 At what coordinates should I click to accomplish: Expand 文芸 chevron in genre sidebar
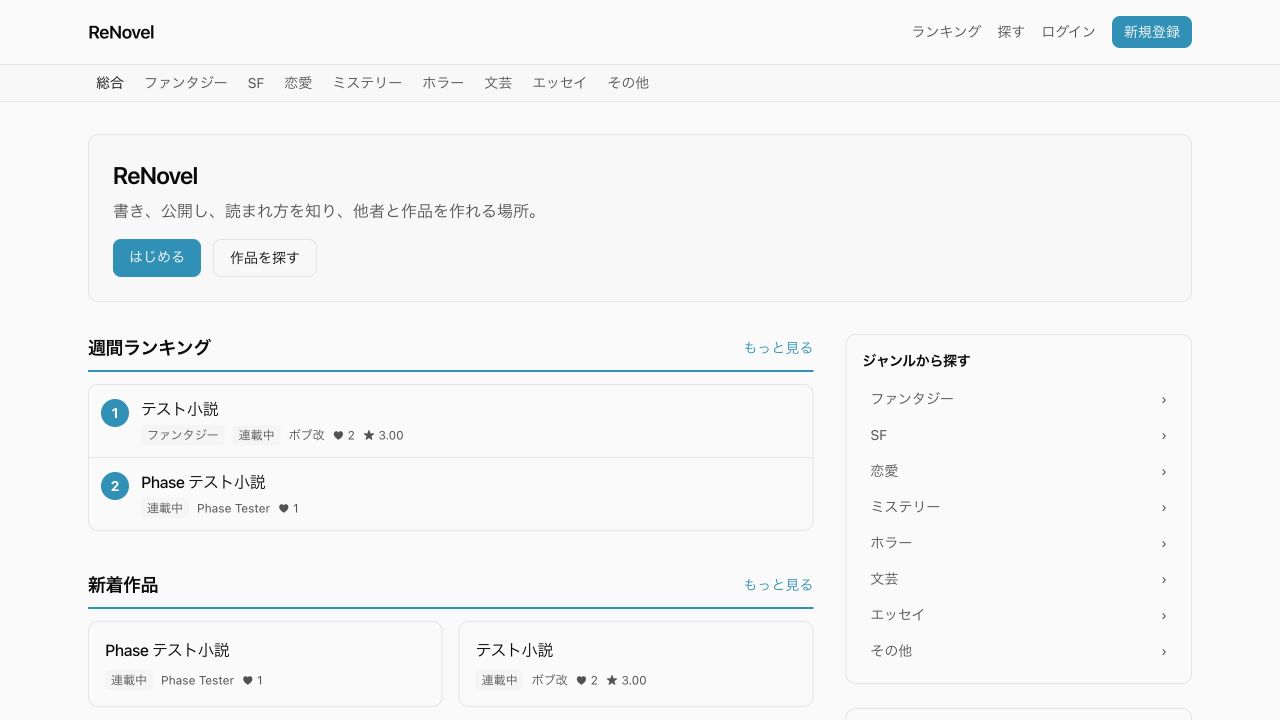(x=1164, y=580)
